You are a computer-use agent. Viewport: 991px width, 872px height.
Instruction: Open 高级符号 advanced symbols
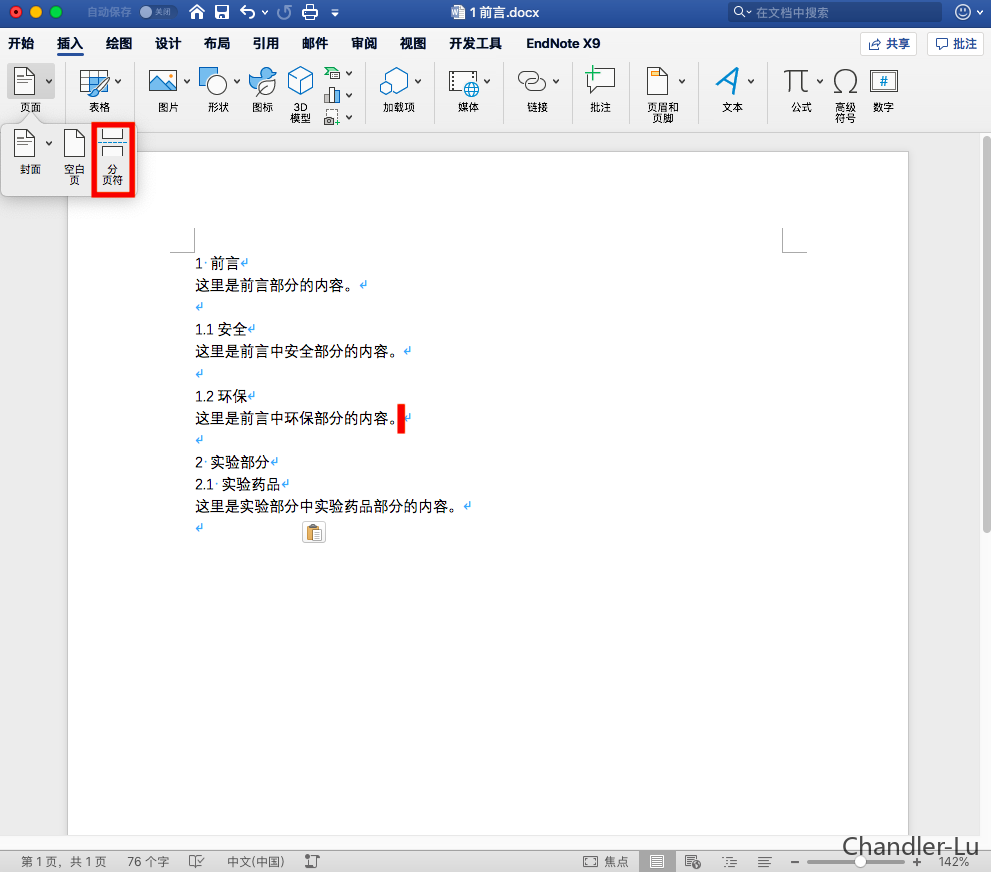[845, 94]
